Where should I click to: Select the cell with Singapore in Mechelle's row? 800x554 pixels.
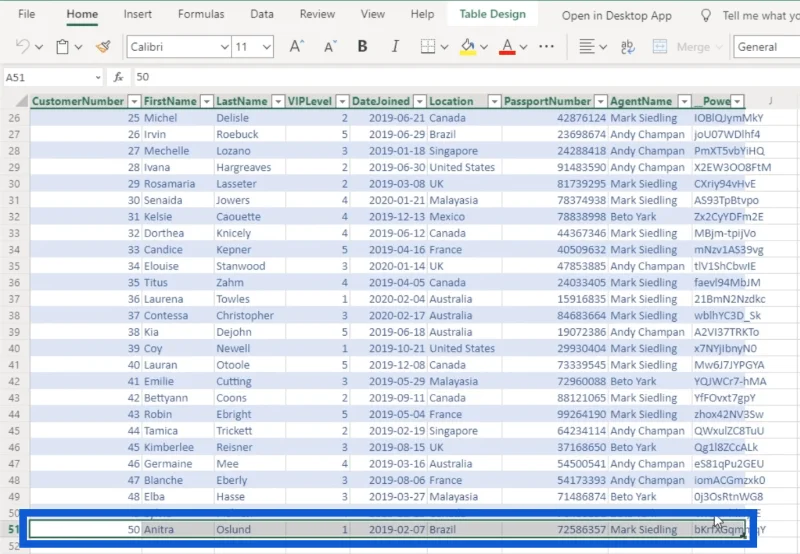pyautogui.click(x=464, y=151)
